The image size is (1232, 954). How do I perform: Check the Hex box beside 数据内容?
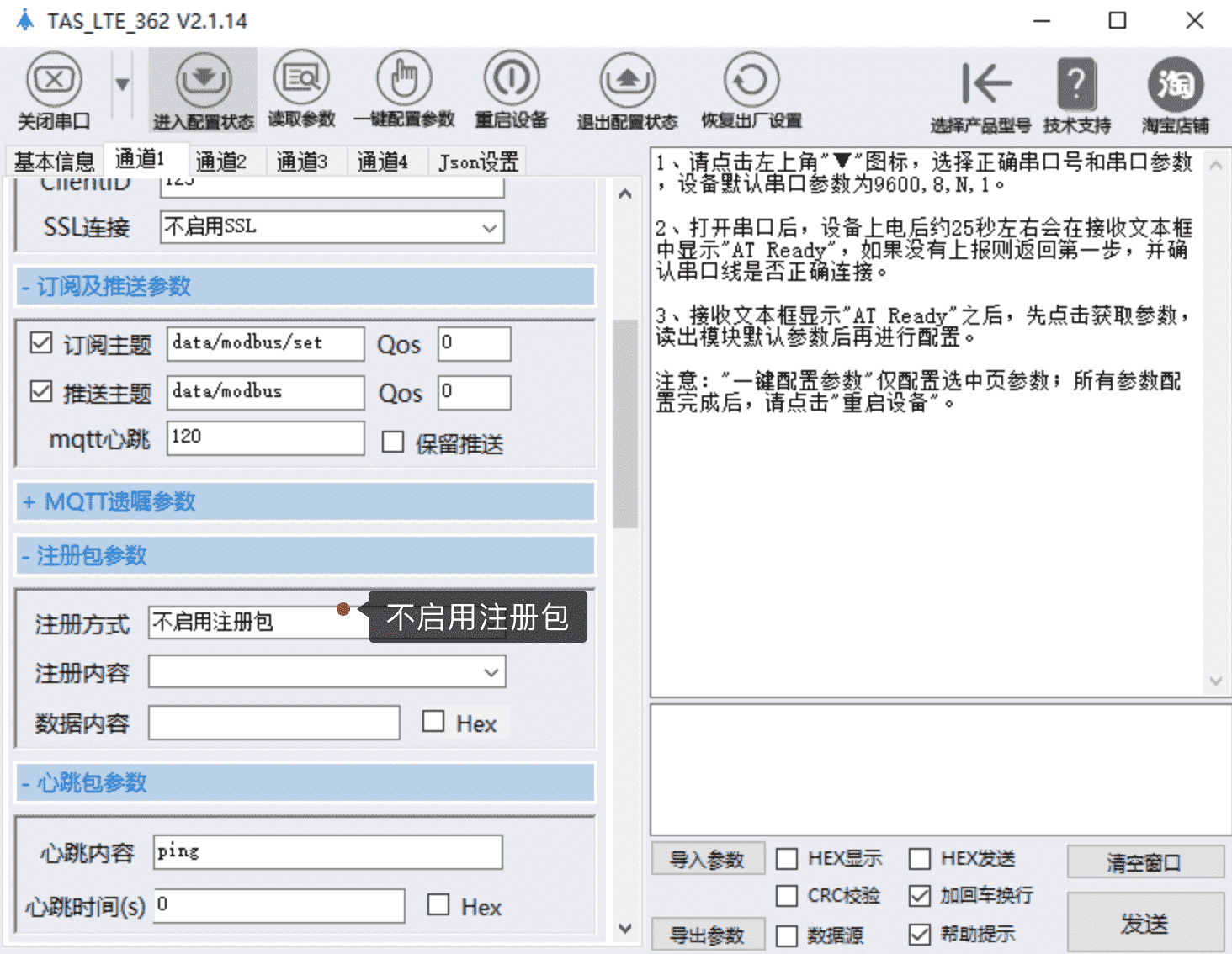[x=433, y=722]
